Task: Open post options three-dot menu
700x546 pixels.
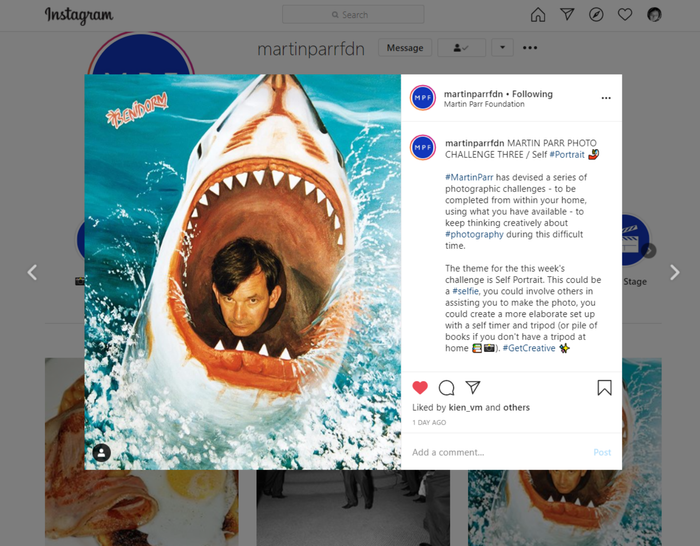Action: 605,98
